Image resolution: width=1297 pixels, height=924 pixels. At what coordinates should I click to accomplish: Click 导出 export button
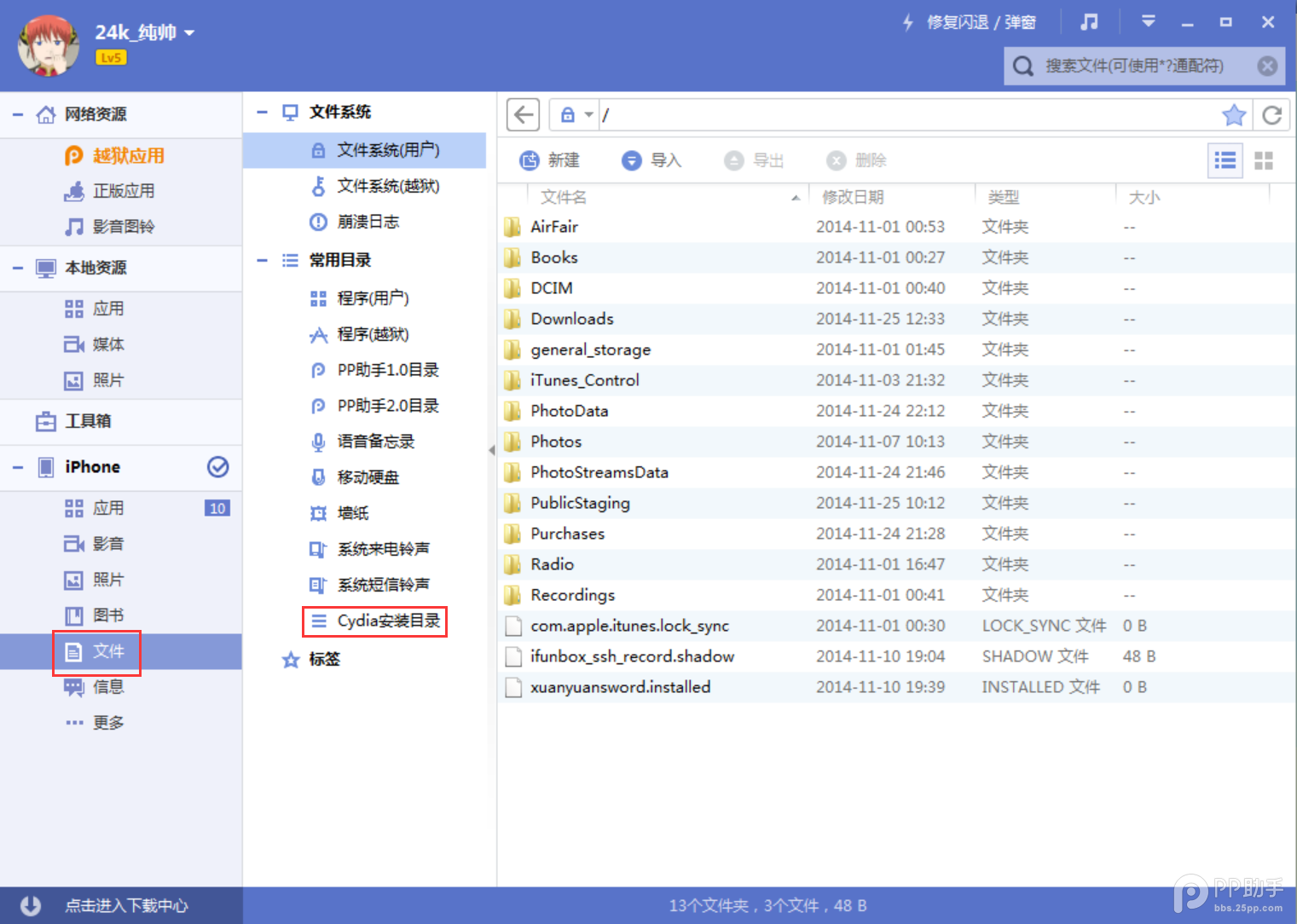(754, 160)
